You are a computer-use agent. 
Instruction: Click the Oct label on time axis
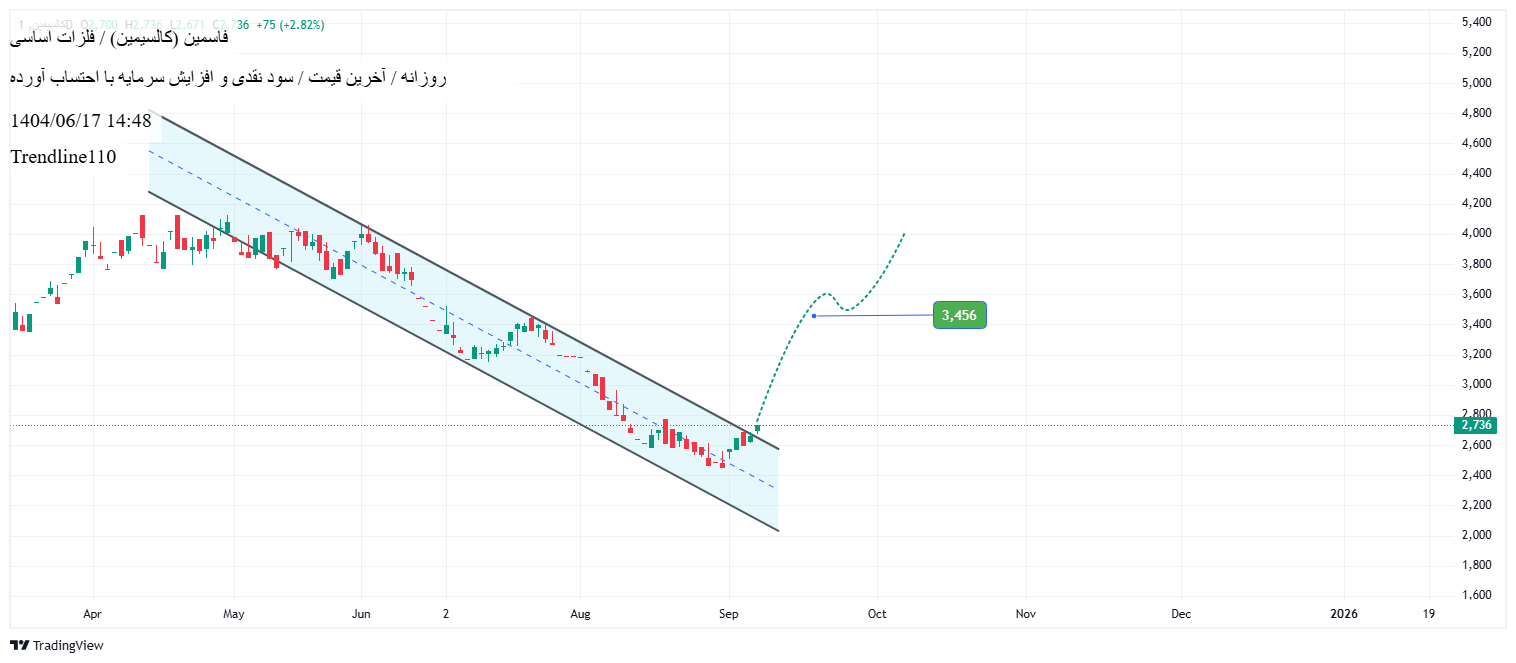[877, 614]
